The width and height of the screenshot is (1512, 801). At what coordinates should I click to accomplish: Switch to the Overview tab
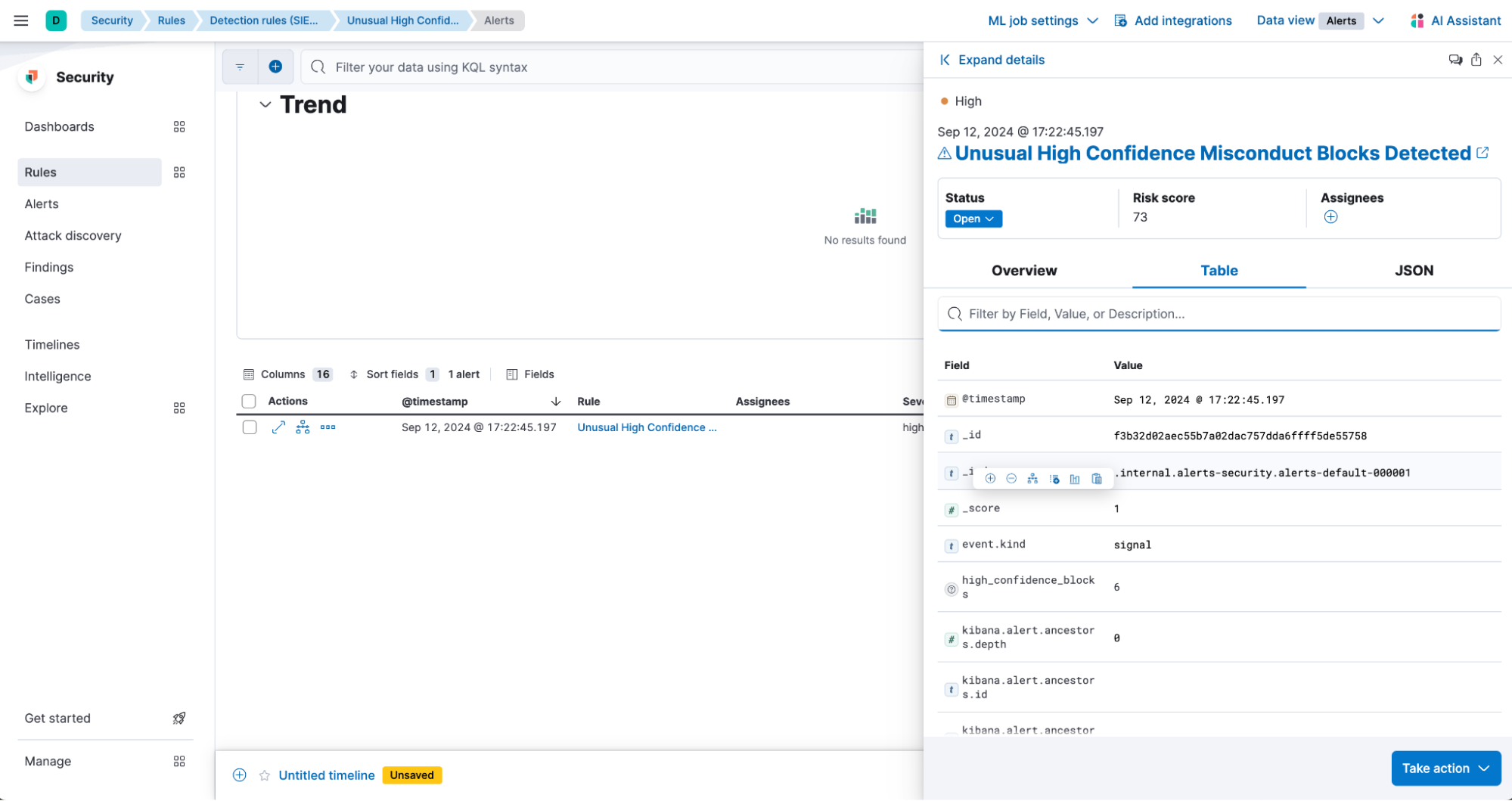click(x=1023, y=270)
